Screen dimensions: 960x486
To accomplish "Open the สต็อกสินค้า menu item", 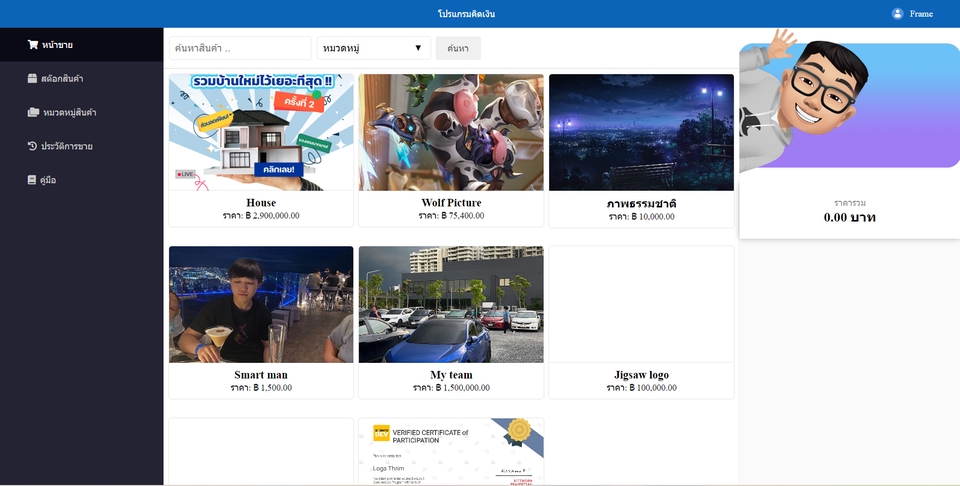I will [x=81, y=78].
